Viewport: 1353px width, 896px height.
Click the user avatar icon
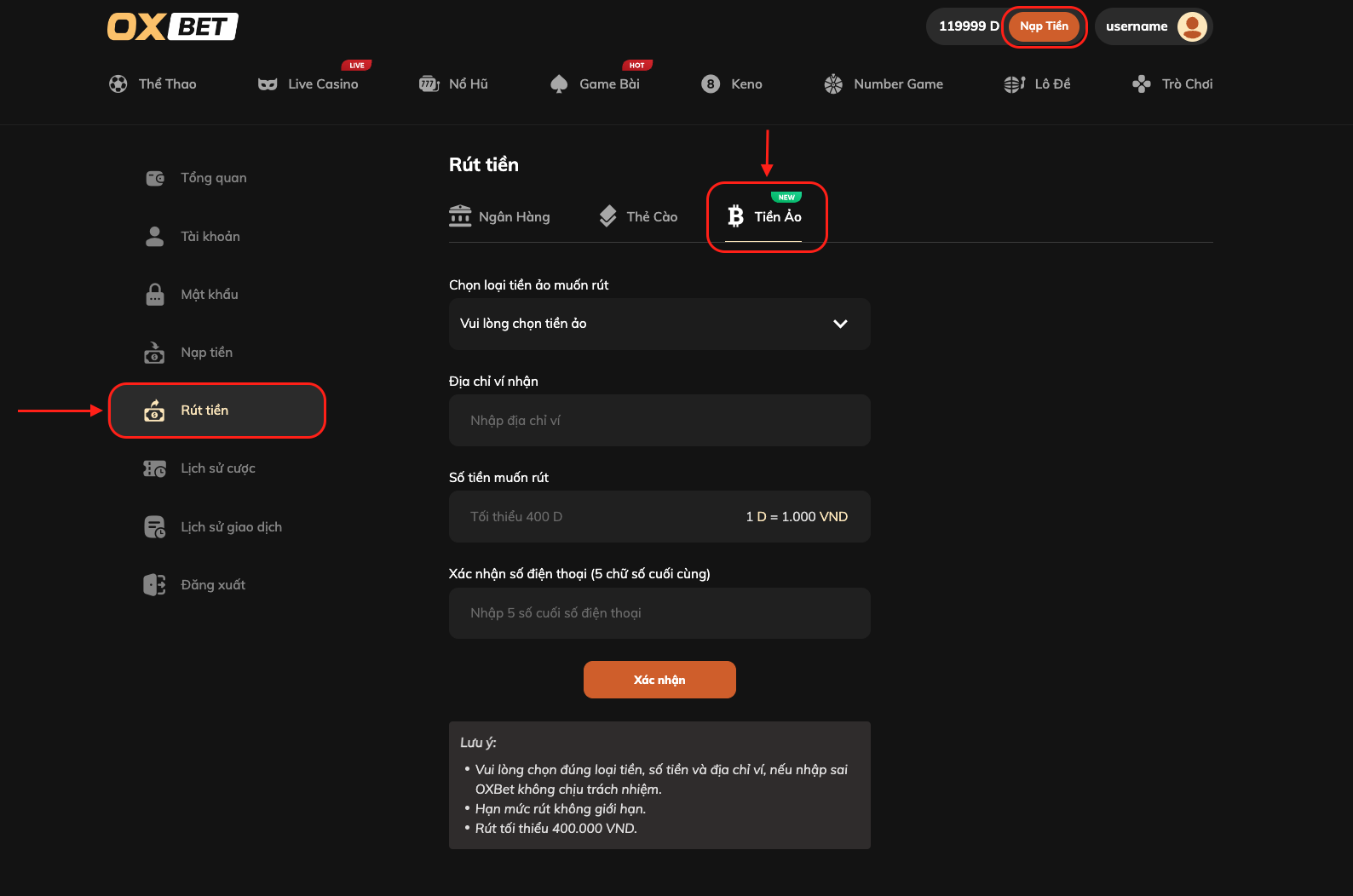[1192, 26]
